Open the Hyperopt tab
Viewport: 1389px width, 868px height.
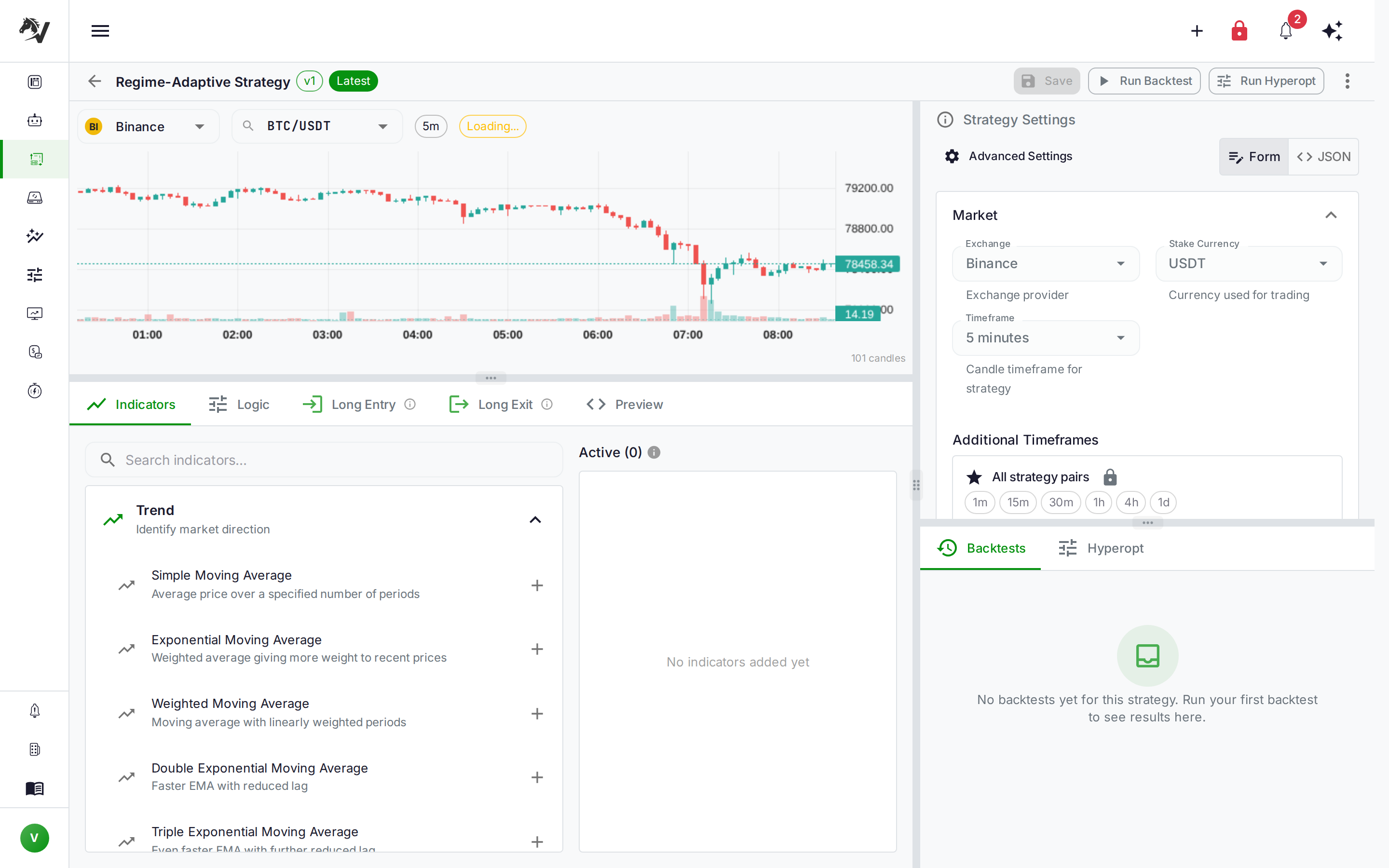[x=1101, y=548]
